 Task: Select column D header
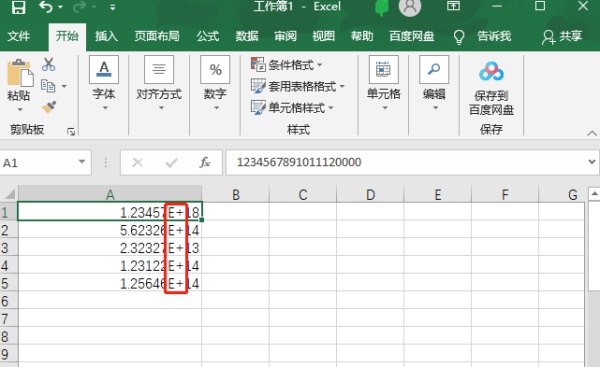click(x=370, y=194)
